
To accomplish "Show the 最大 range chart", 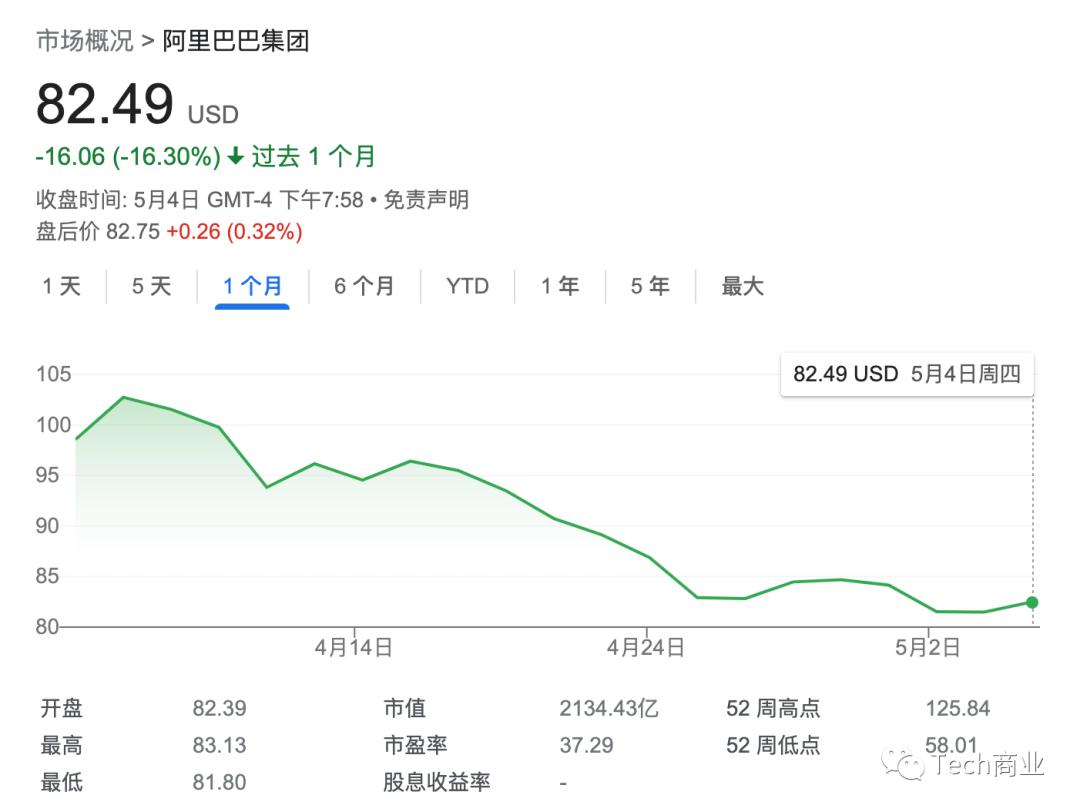I will point(742,286).
